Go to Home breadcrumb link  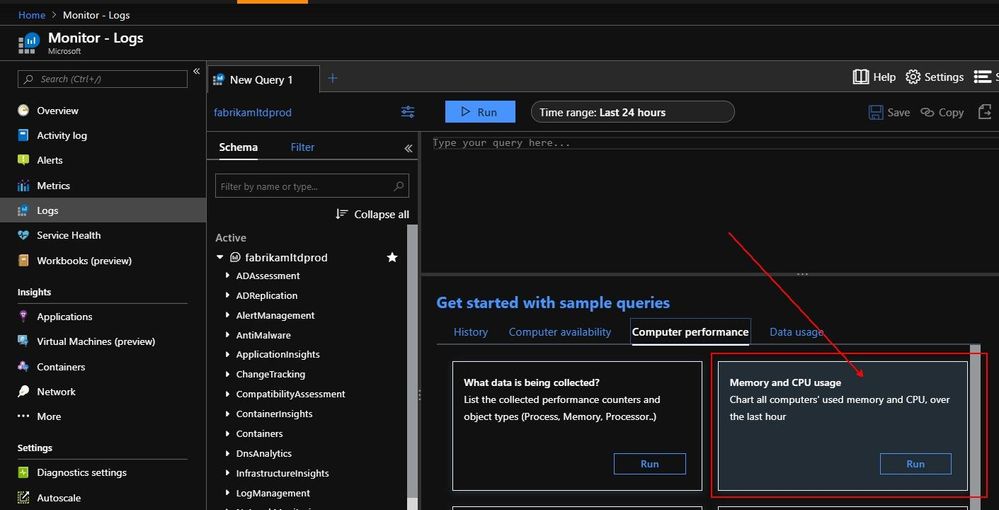(x=32, y=15)
